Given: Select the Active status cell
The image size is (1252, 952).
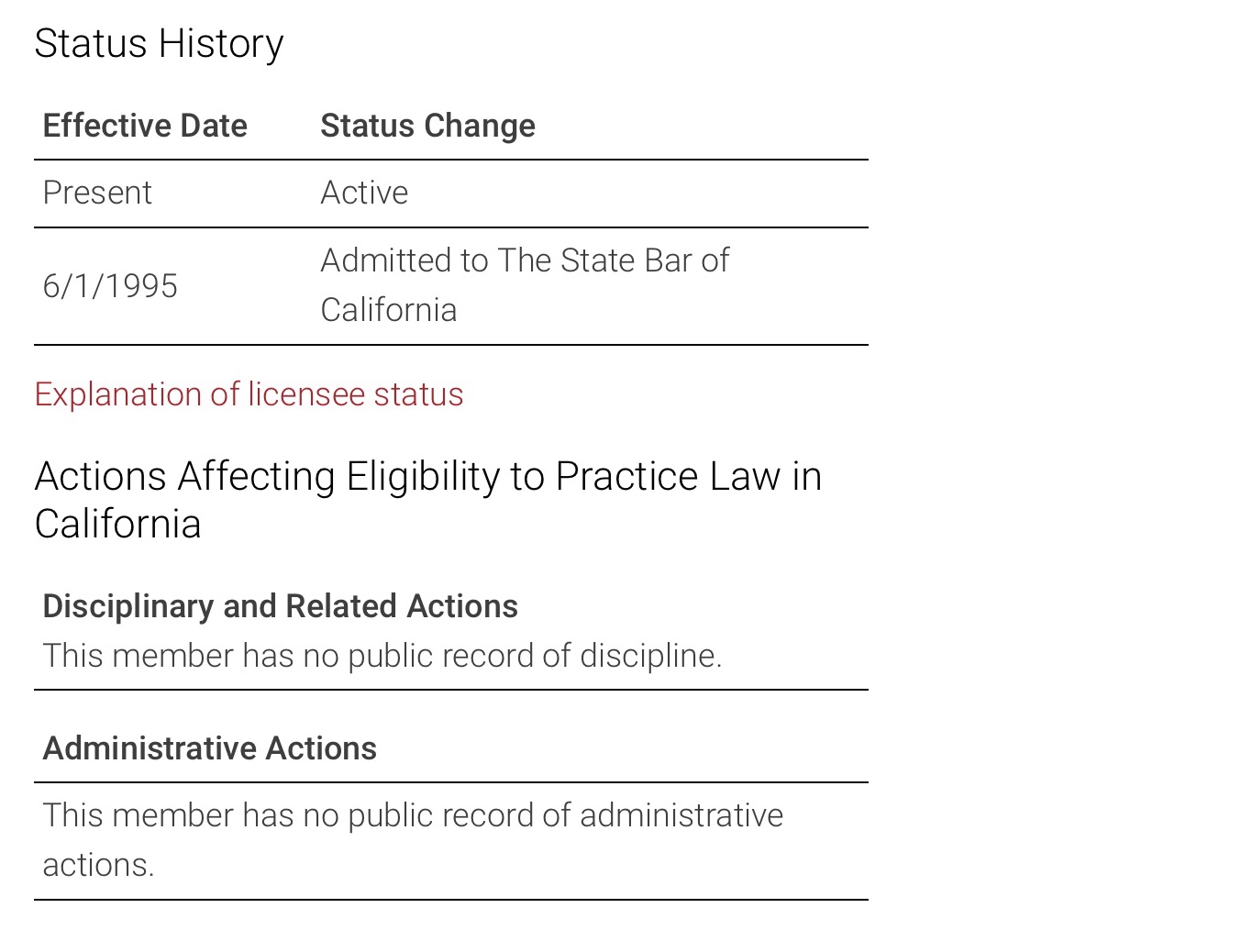Looking at the screenshot, I should tap(364, 194).
